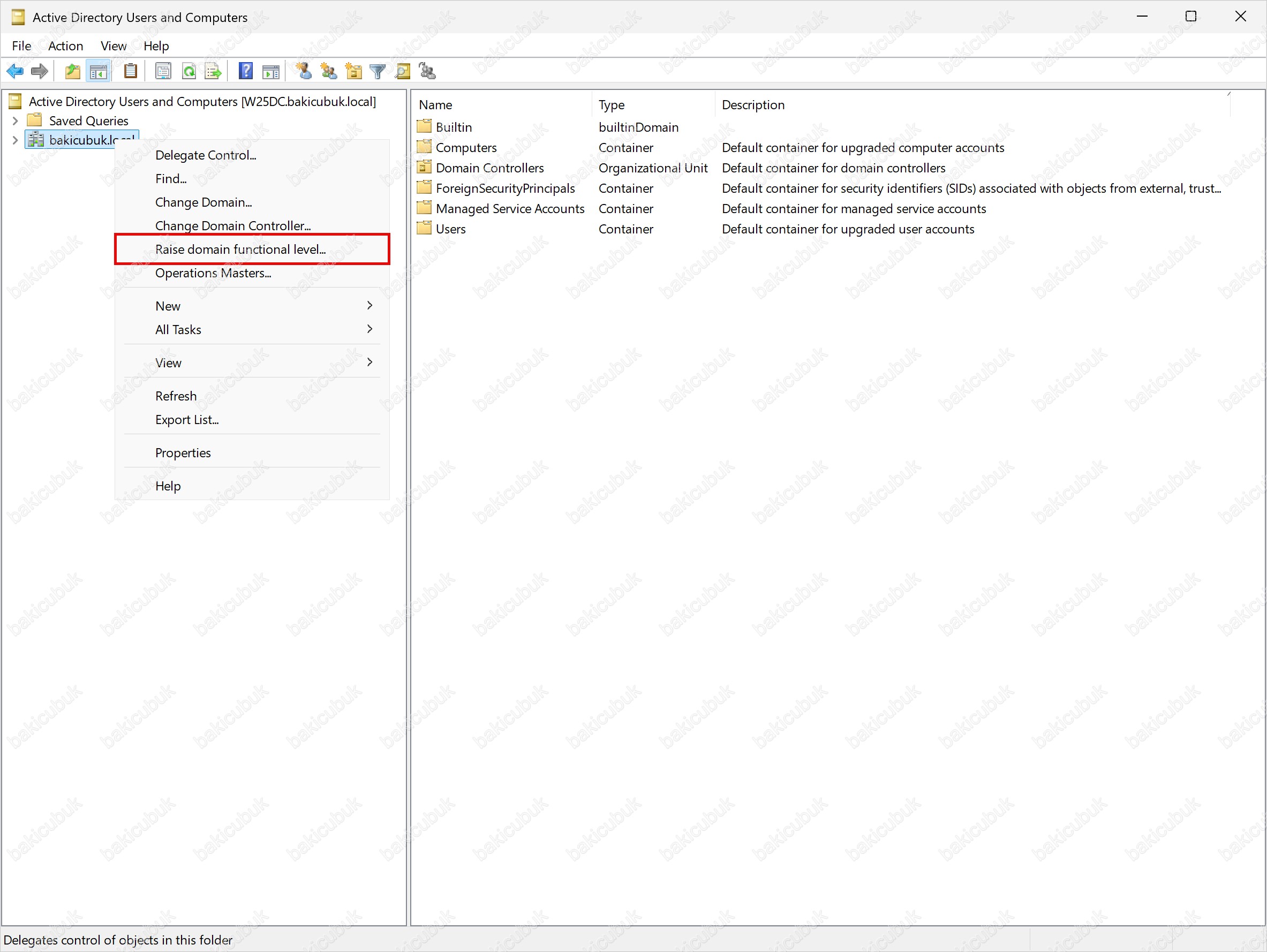This screenshot has width=1267, height=952.
Task: Create new organizational unit toolbar icon
Action: [354, 72]
